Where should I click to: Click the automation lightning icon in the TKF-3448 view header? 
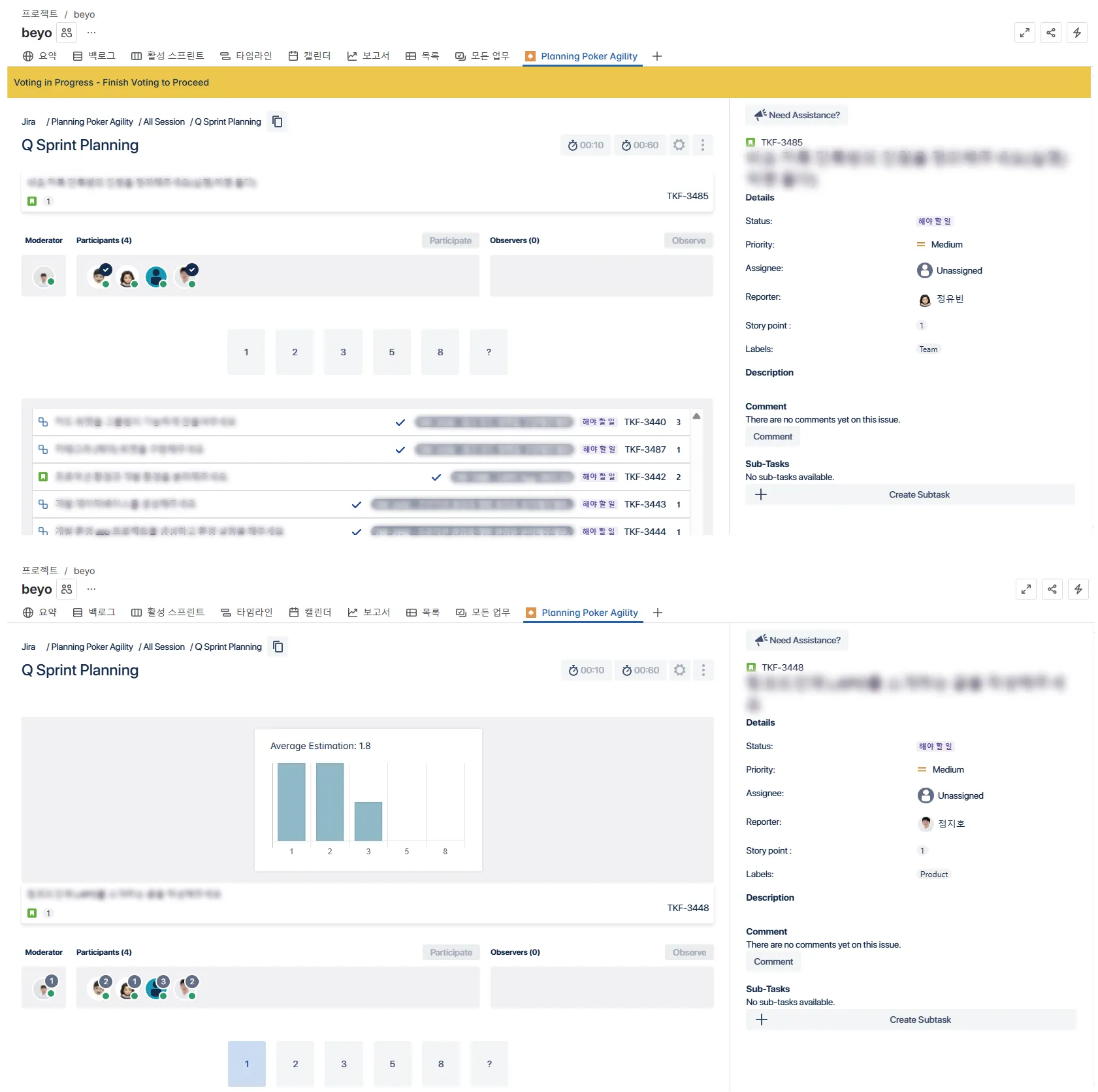pyautogui.click(x=1078, y=589)
